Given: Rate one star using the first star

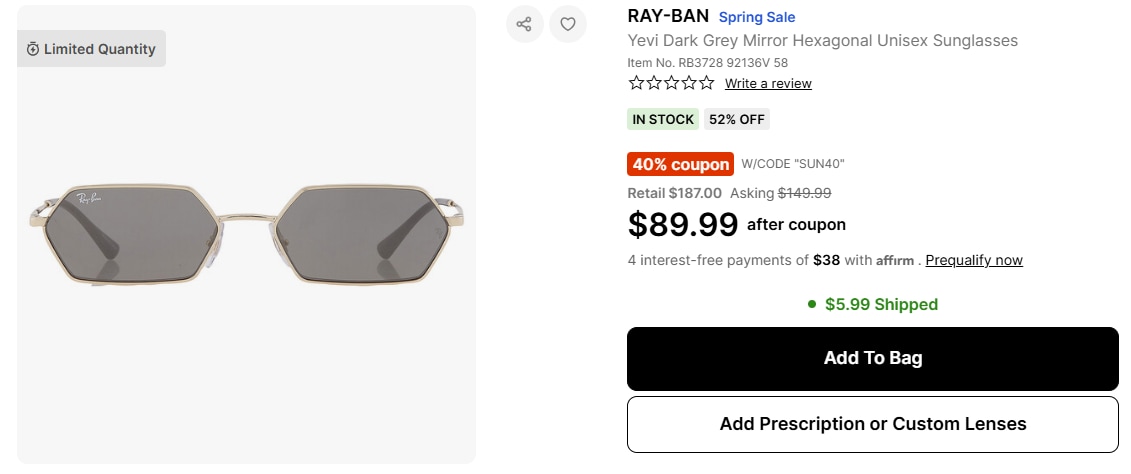Looking at the screenshot, I should (x=636, y=83).
